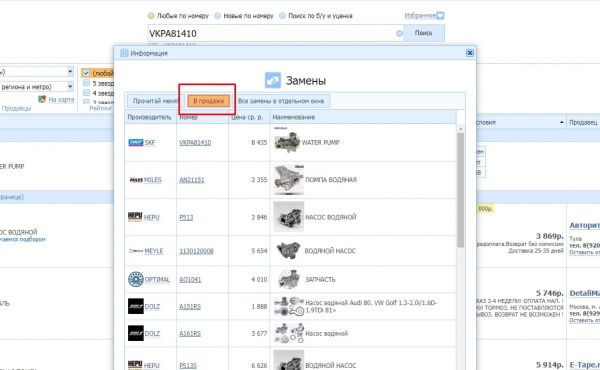Open 'Все замены в отдельном окне' tab

click(x=281, y=101)
